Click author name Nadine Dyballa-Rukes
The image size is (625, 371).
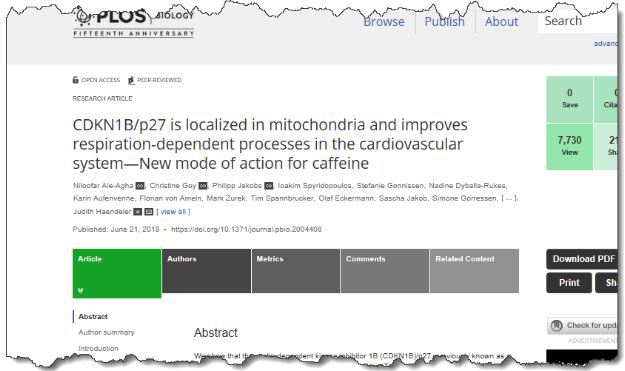click(x=467, y=186)
